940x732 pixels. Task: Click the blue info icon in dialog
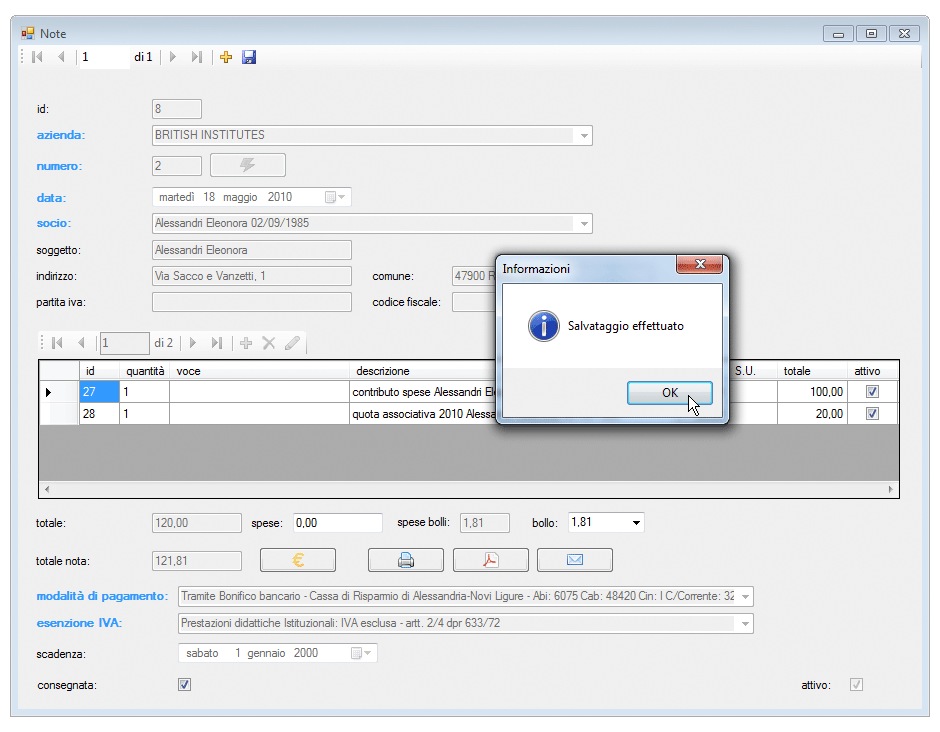pyautogui.click(x=544, y=326)
